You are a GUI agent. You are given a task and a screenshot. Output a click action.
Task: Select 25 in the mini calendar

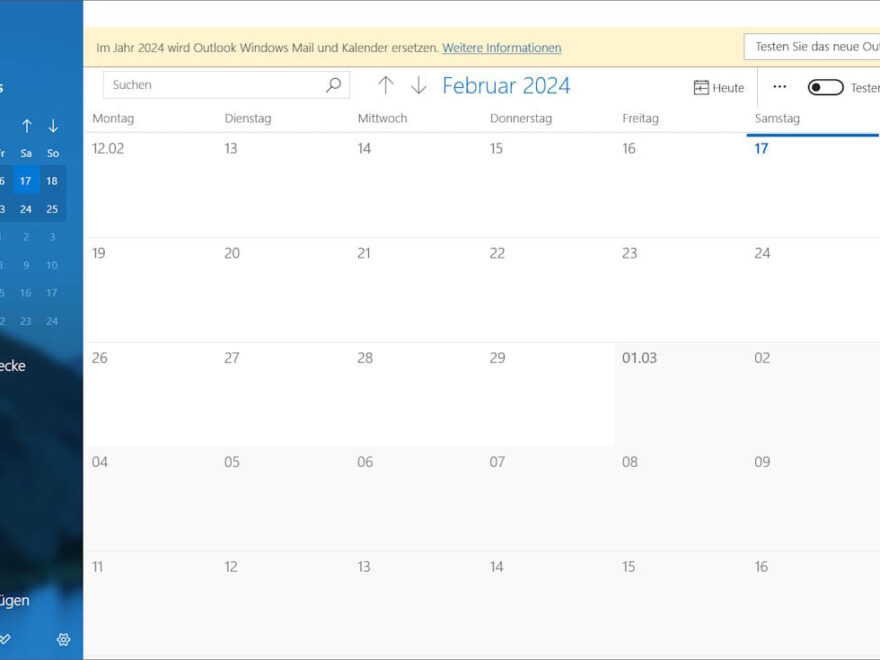click(52, 209)
